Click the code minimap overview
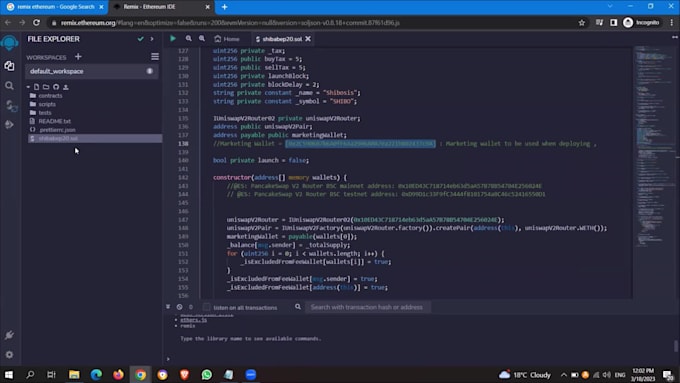The width and height of the screenshot is (680, 383). (654, 147)
